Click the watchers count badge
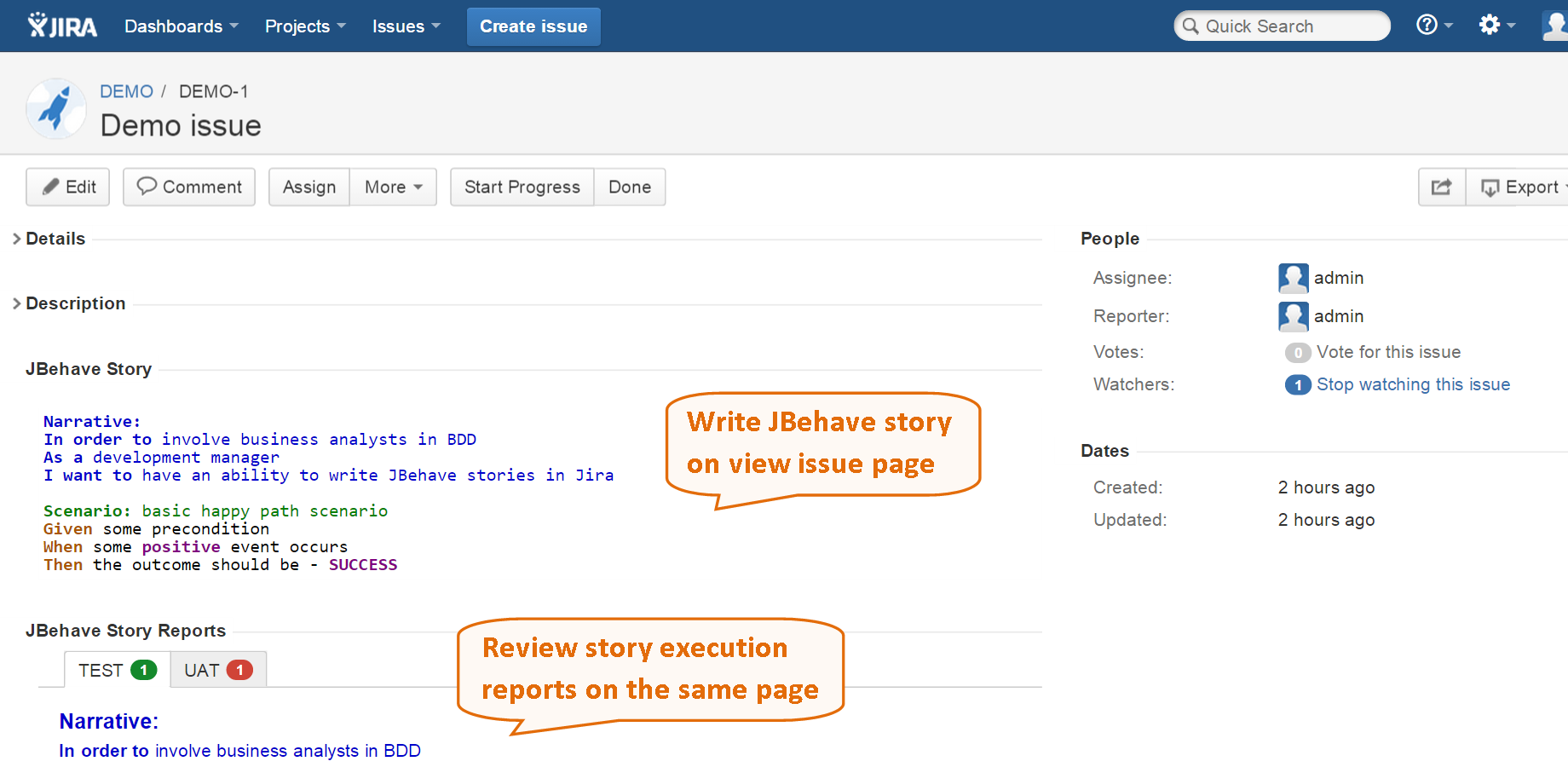The height and width of the screenshot is (767, 1568). pyautogui.click(x=1298, y=384)
